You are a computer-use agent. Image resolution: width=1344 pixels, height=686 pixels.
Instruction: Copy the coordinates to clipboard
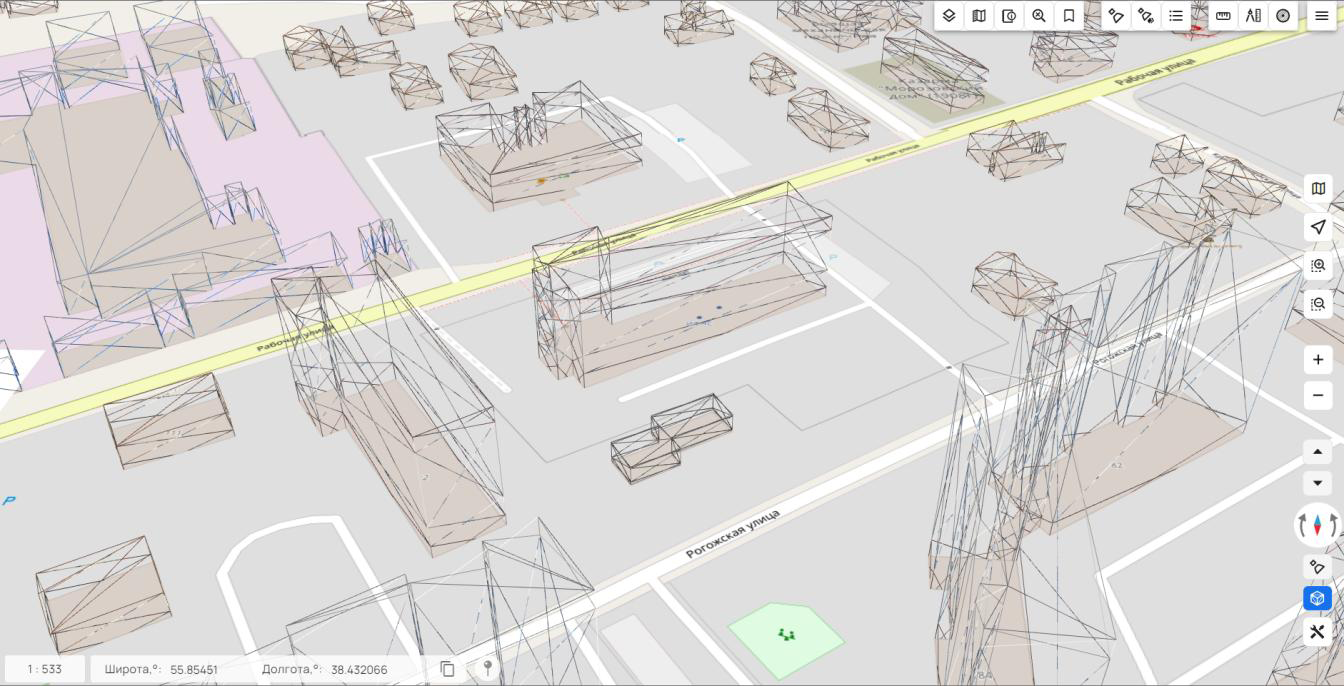pos(448,669)
